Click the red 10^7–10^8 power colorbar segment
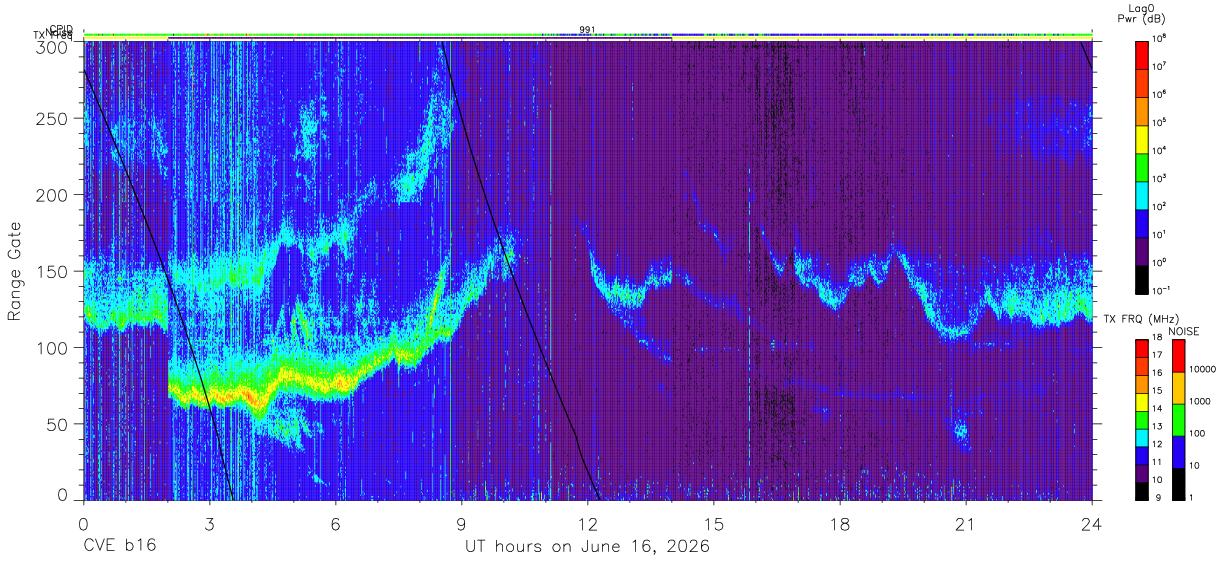Image resolution: width=1228 pixels, height=567 pixels. point(1142,54)
